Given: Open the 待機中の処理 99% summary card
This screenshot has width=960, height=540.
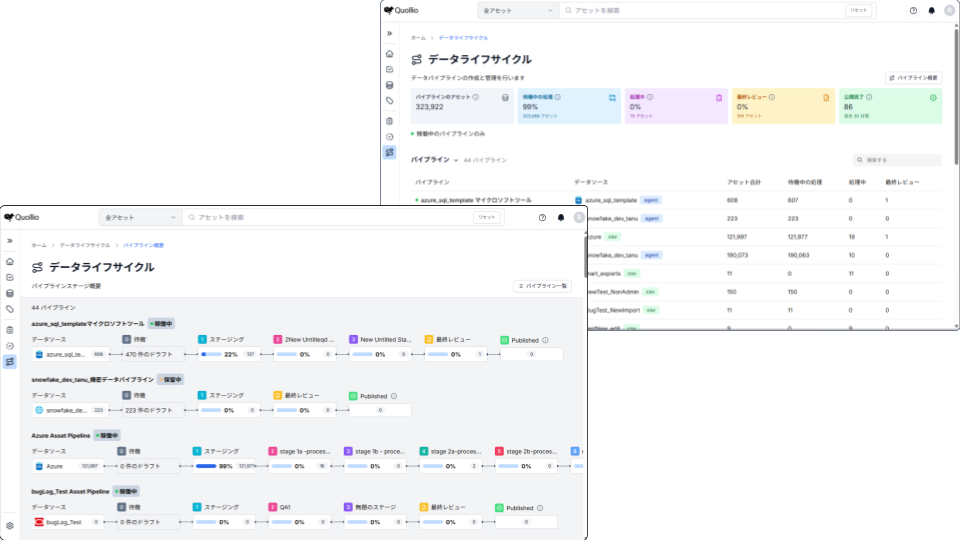Looking at the screenshot, I should 569,106.
